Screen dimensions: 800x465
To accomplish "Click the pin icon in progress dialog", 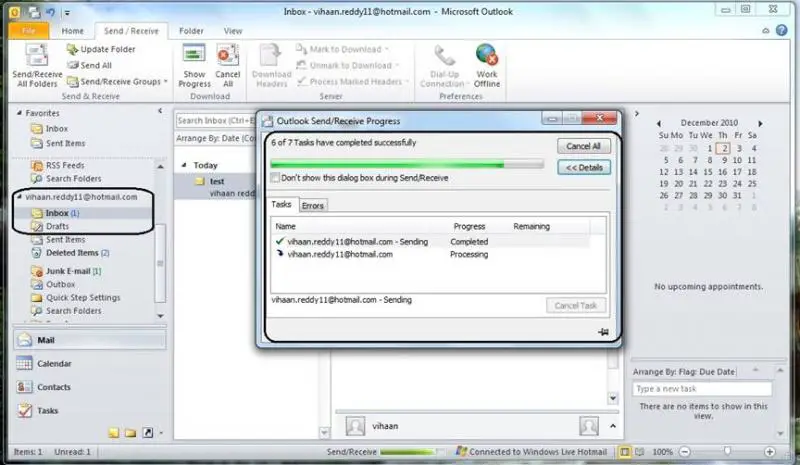I will (x=603, y=332).
